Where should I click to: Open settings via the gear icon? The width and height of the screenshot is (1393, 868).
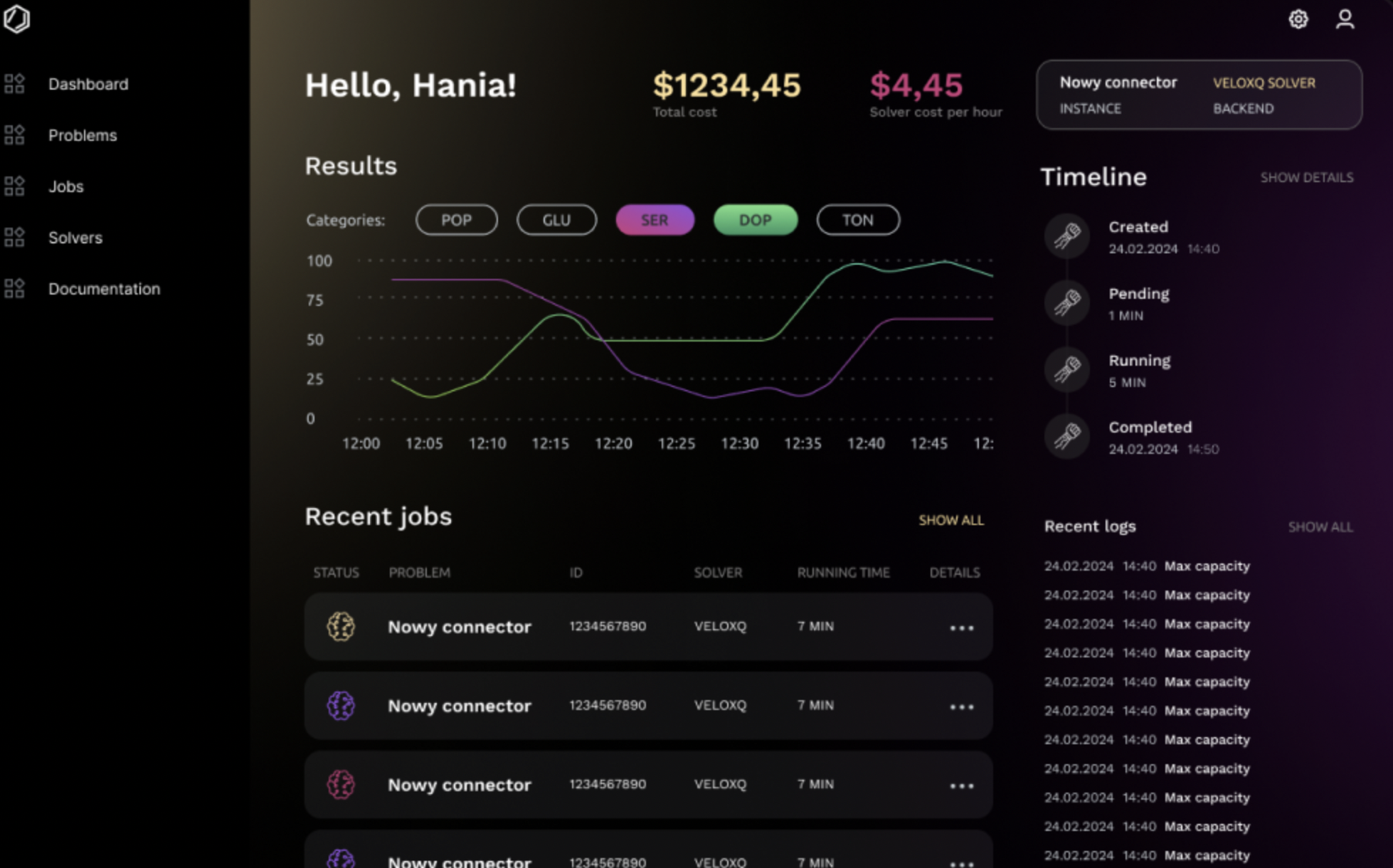point(1298,19)
